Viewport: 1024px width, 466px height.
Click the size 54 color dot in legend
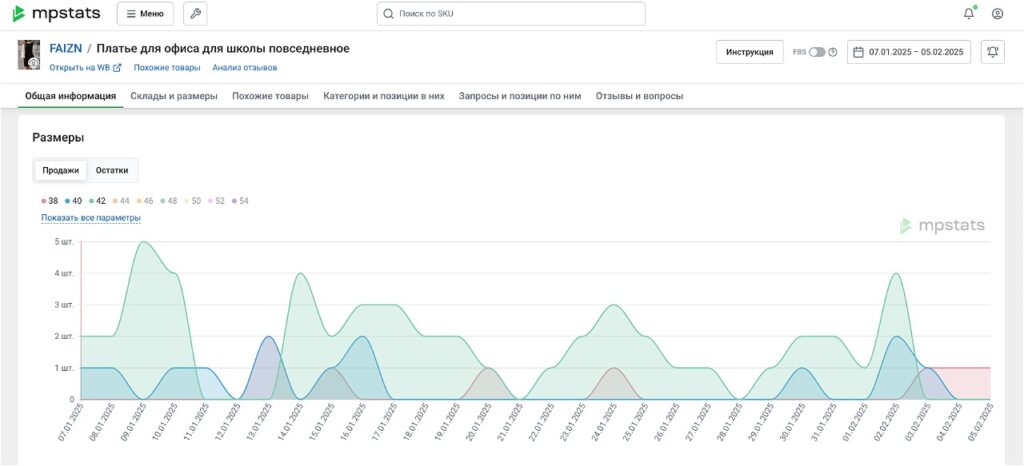point(235,201)
